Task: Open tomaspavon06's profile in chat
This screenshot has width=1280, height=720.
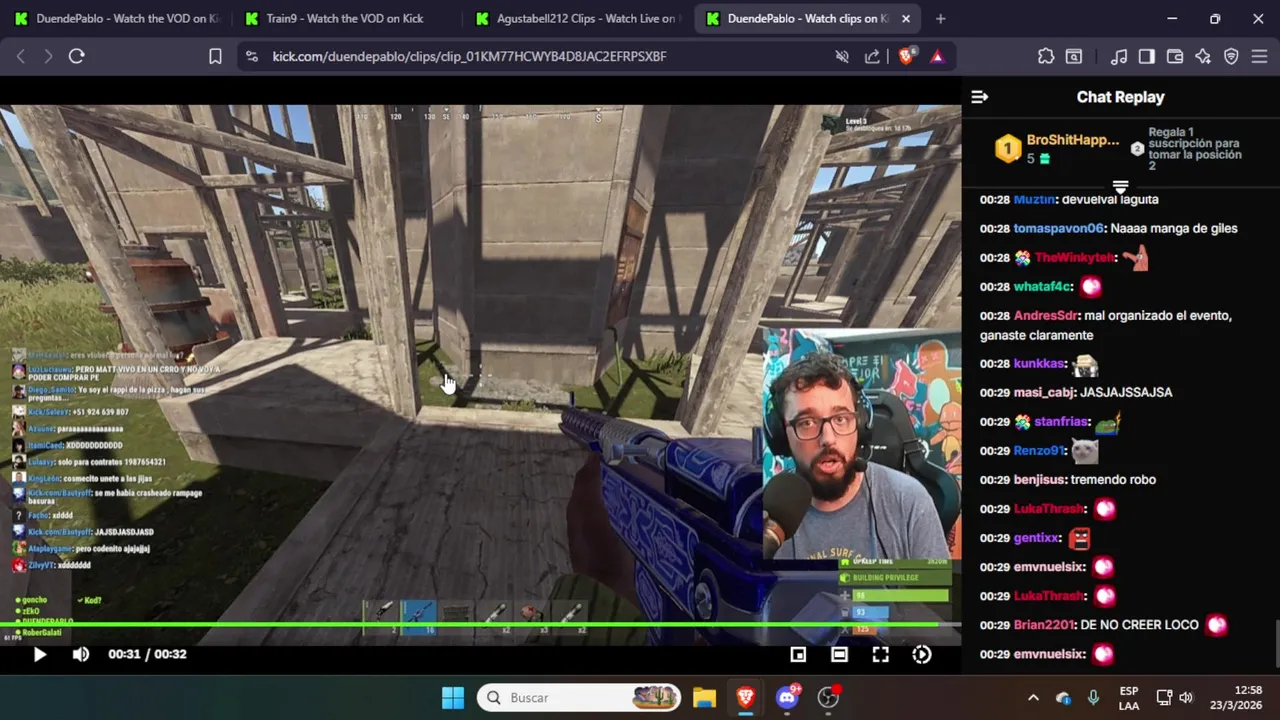Action: tap(1058, 228)
